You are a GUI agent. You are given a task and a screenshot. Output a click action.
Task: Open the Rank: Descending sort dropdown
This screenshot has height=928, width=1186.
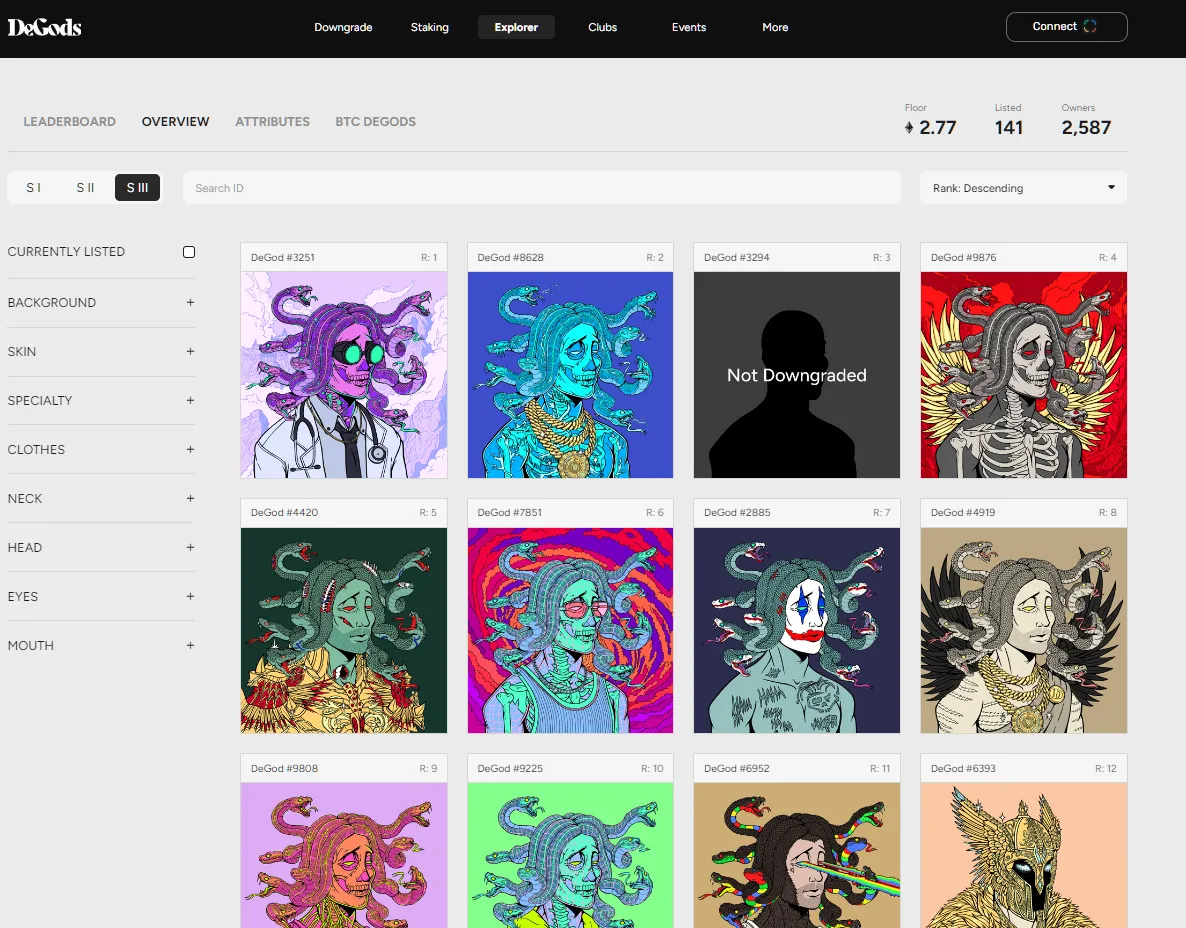click(1023, 188)
